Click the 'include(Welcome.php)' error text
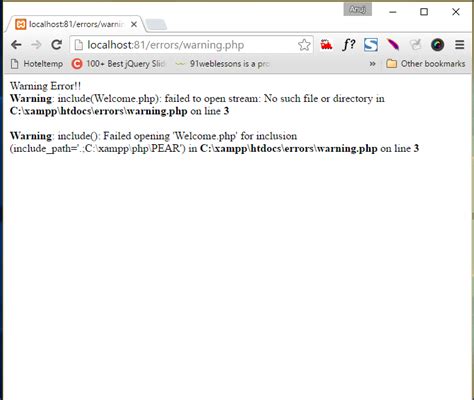Viewport: 474px width, 400px height. [109, 99]
